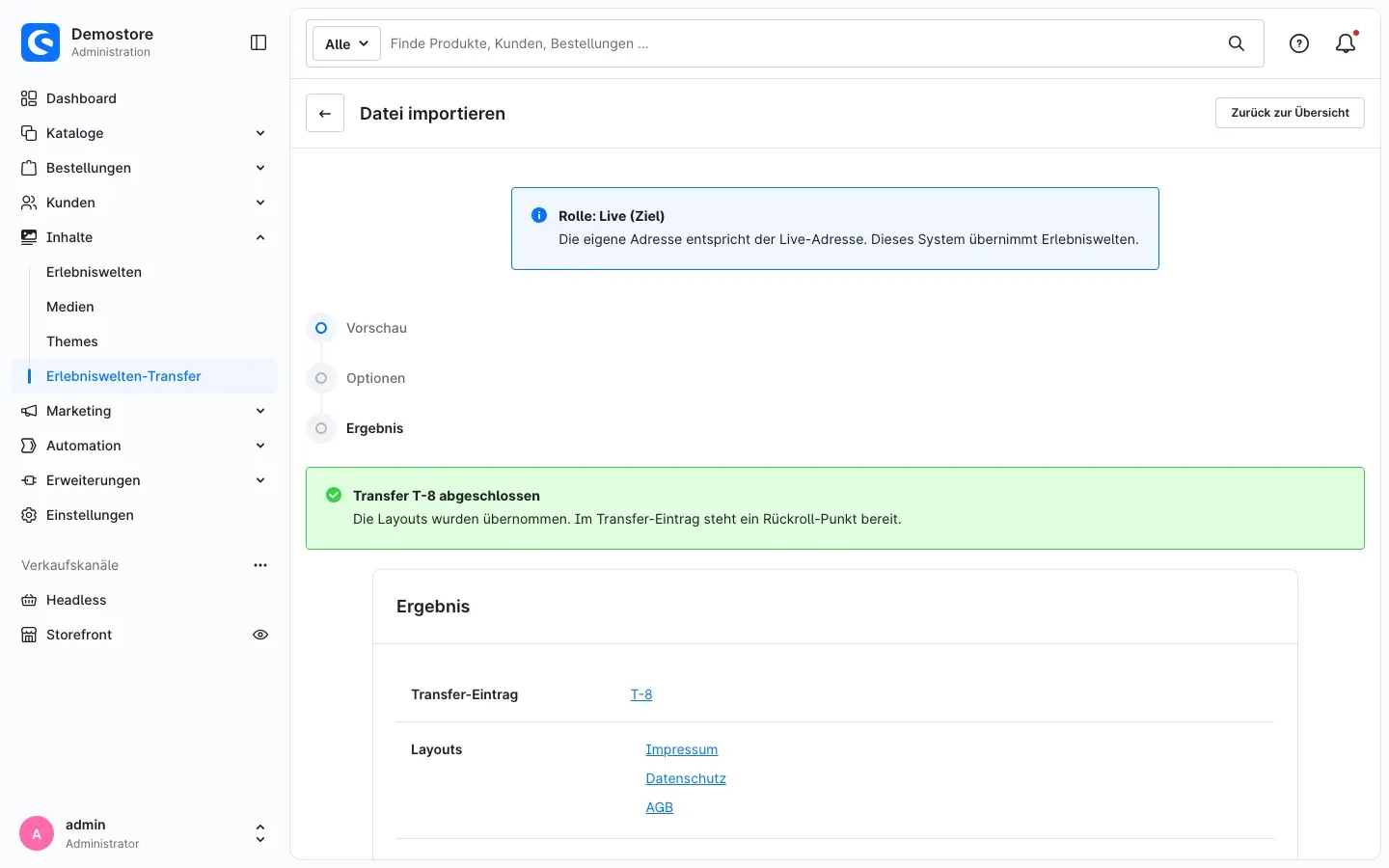Click the Storefront shop icon
Viewport: 1389px width, 868px height.
(29, 635)
